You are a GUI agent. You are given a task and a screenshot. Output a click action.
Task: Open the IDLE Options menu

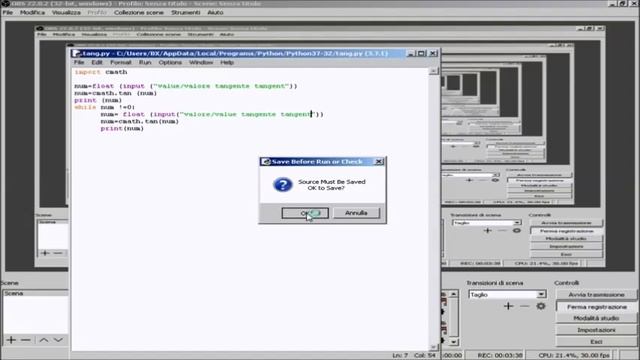(x=170, y=62)
